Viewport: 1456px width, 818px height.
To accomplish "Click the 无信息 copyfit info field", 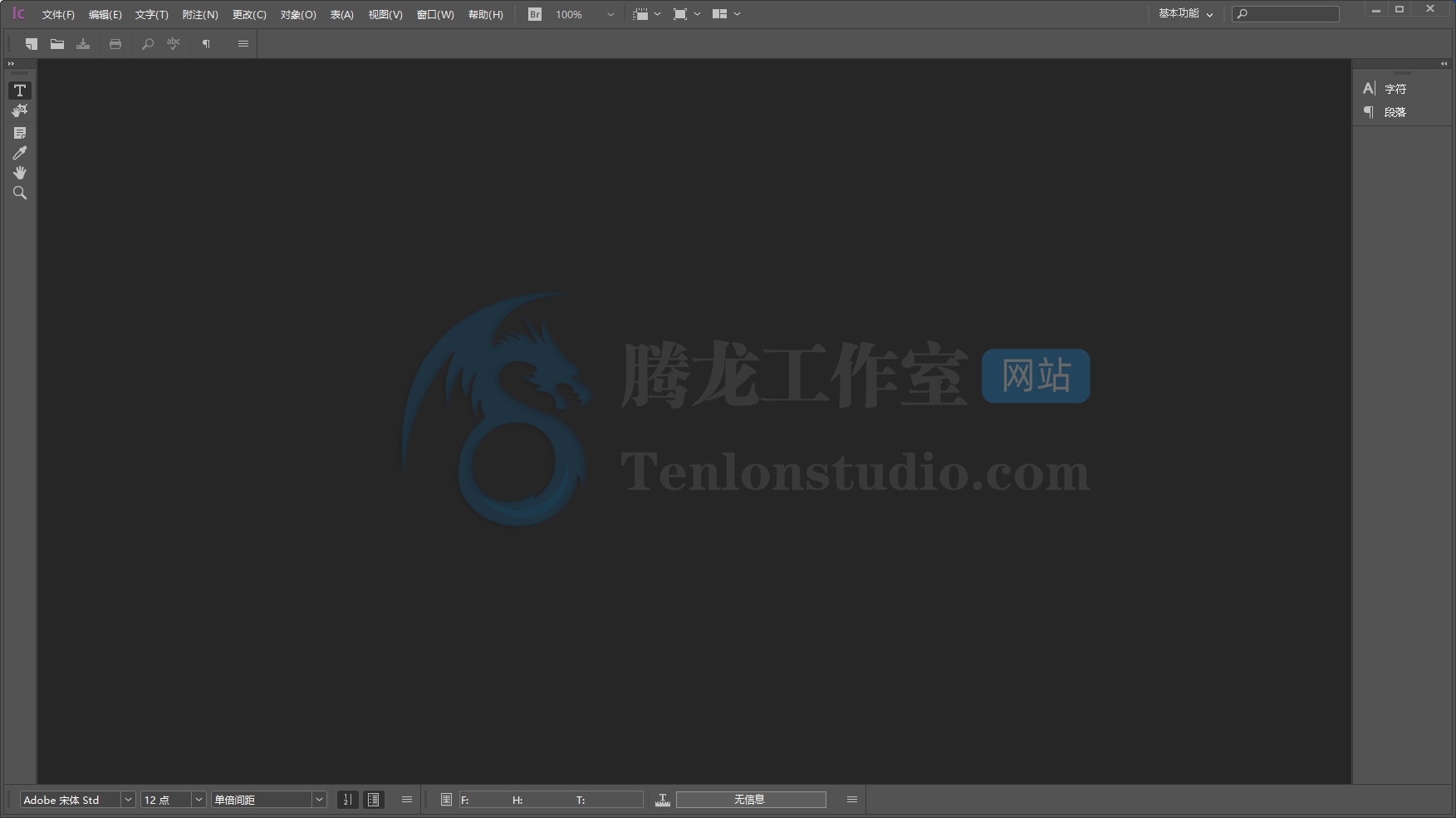I will click(x=751, y=800).
